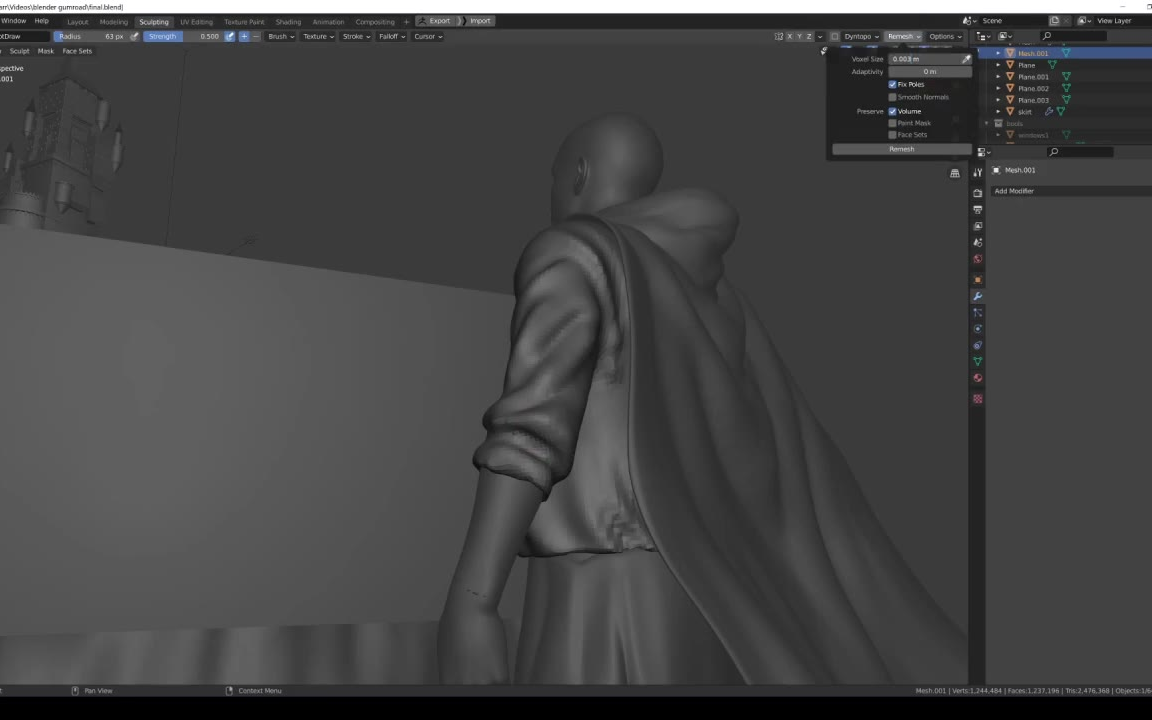This screenshot has height=720, width=1152.
Task: Expand the Falloff dropdown
Action: [391, 37]
